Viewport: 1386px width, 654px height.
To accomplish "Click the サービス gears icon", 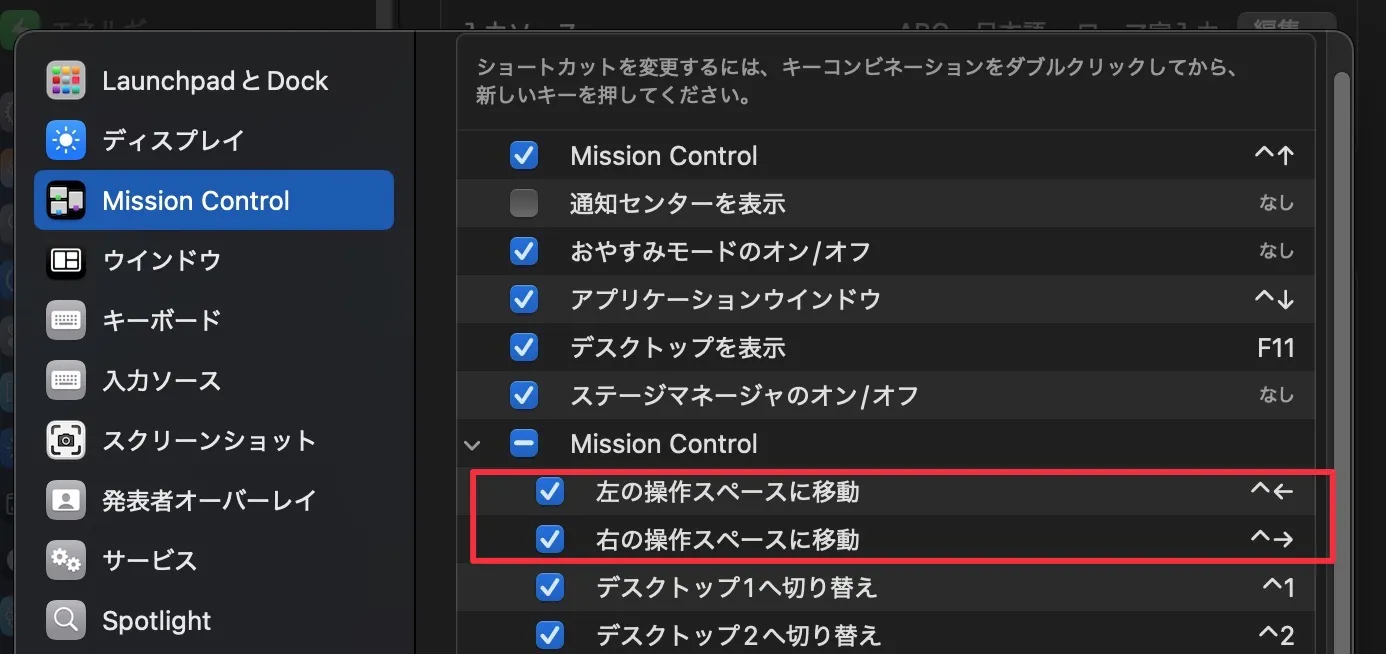I will coord(66,560).
